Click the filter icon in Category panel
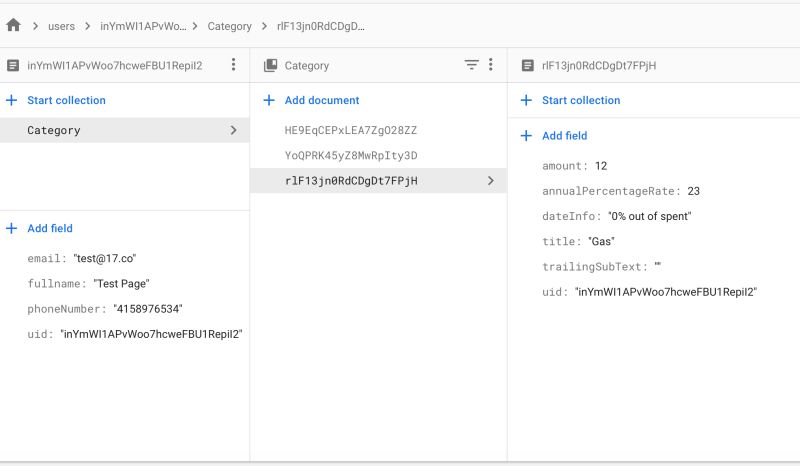 pos(472,65)
